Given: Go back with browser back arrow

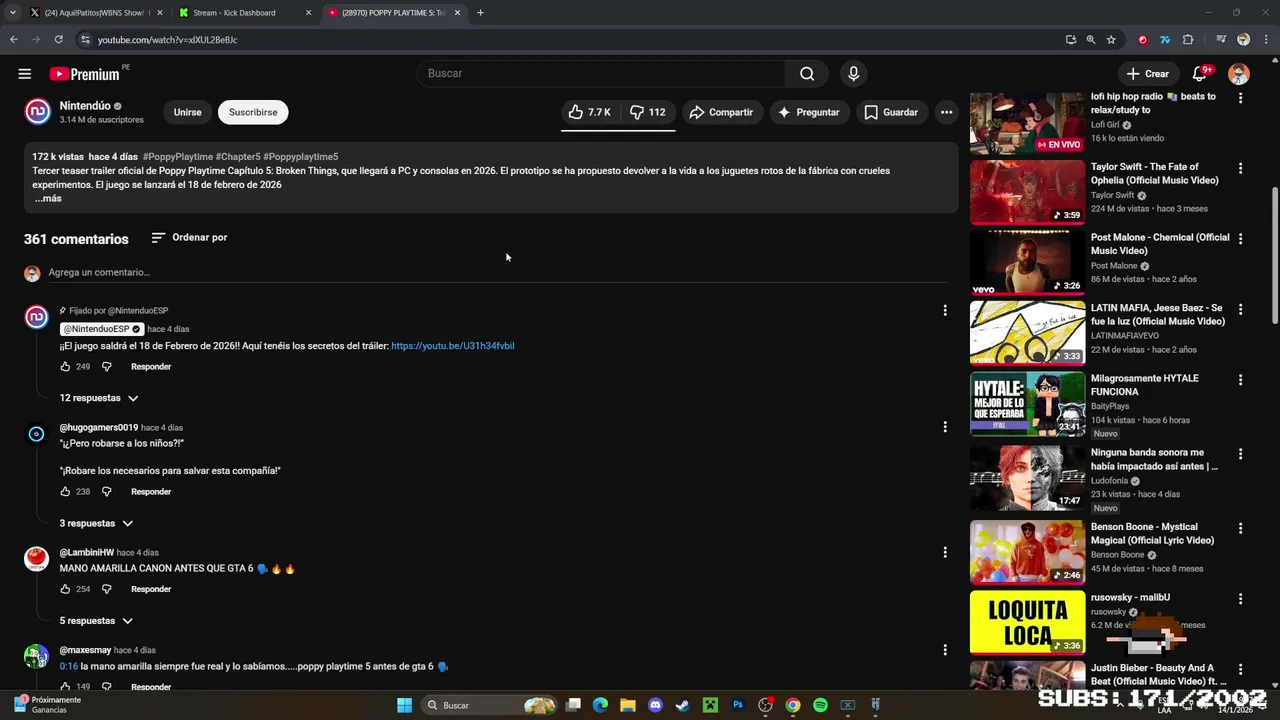Looking at the screenshot, I should pos(13,40).
